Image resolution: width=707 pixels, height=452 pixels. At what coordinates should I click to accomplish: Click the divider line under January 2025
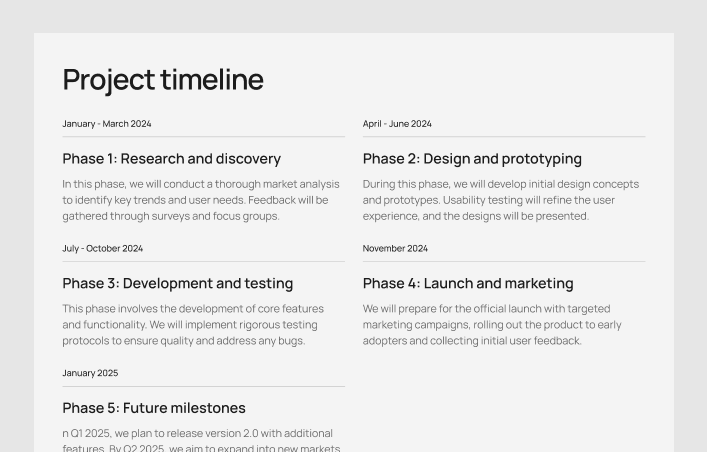pyautogui.click(x=203, y=387)
